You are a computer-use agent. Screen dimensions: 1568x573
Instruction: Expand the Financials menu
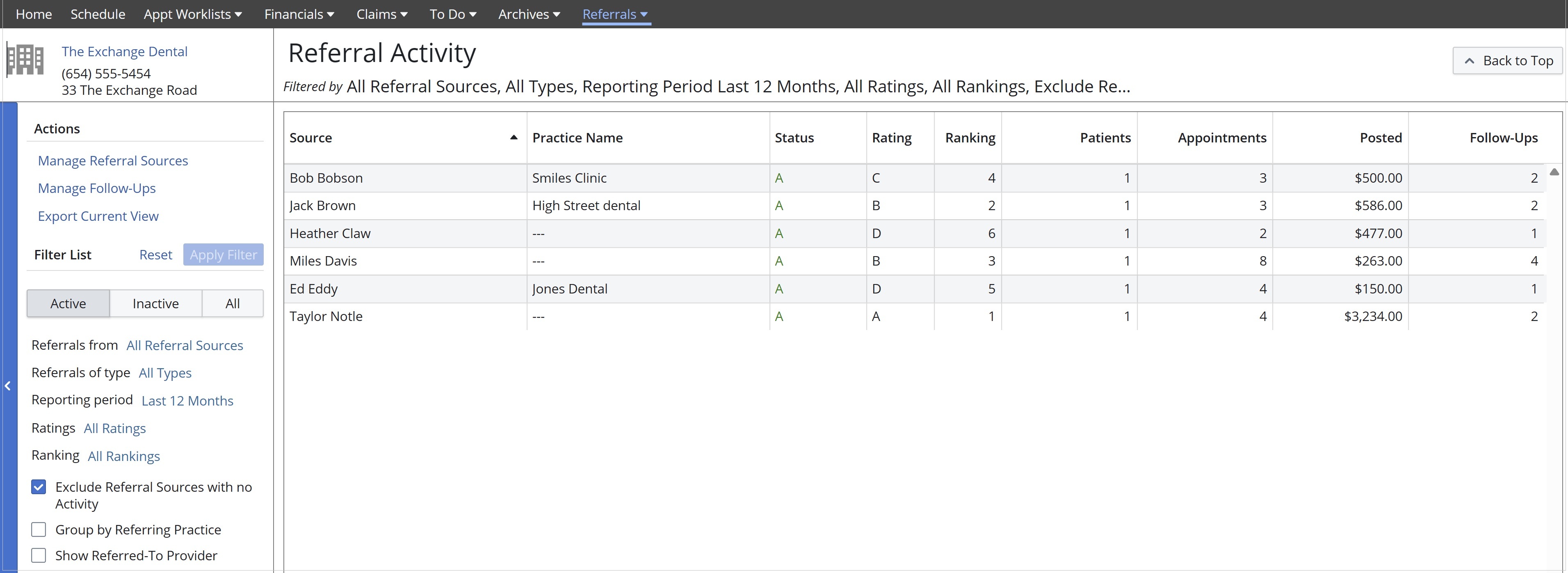[x=299, y=14]
